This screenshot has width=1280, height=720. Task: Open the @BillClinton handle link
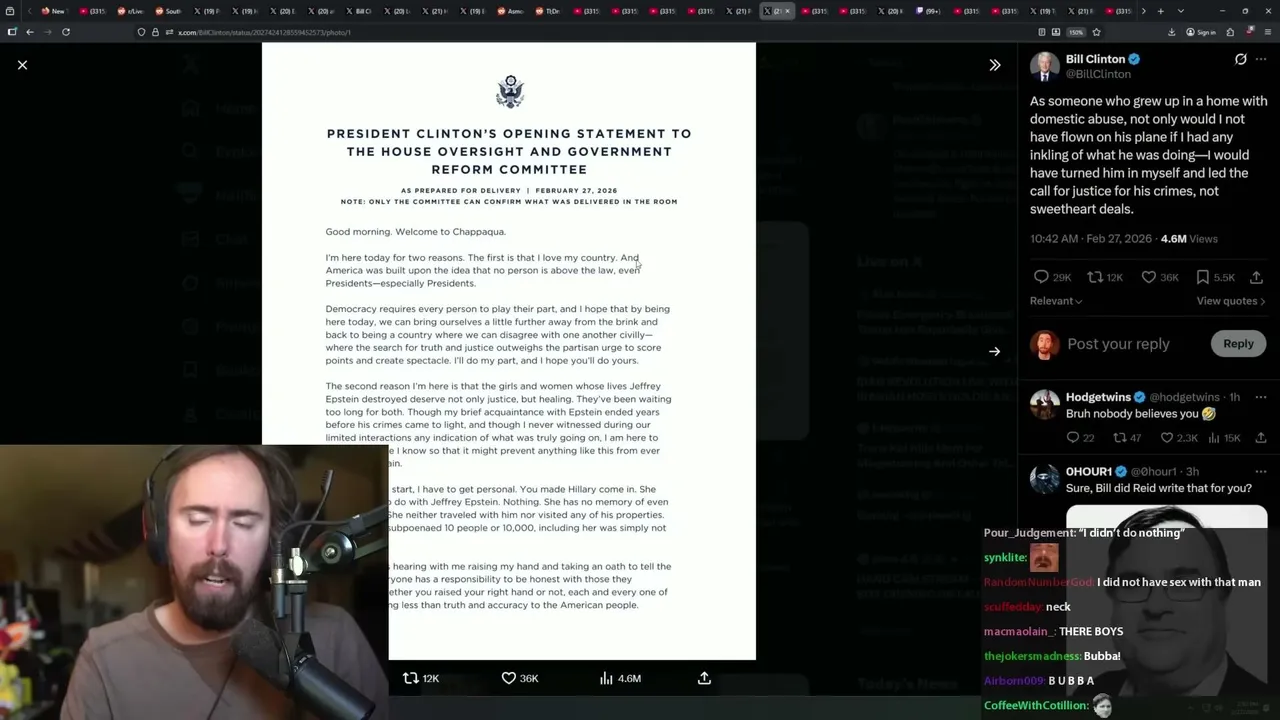click(x=1098, y=74)
